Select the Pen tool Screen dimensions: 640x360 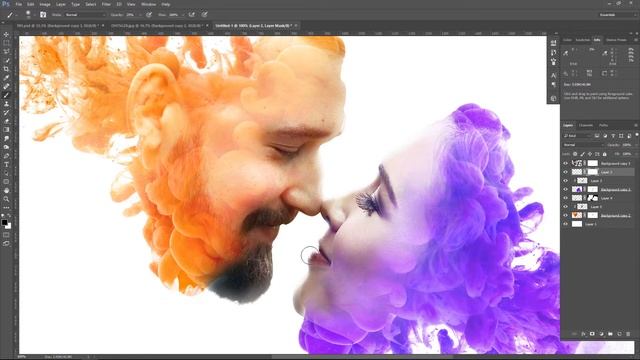pos(6,156)
